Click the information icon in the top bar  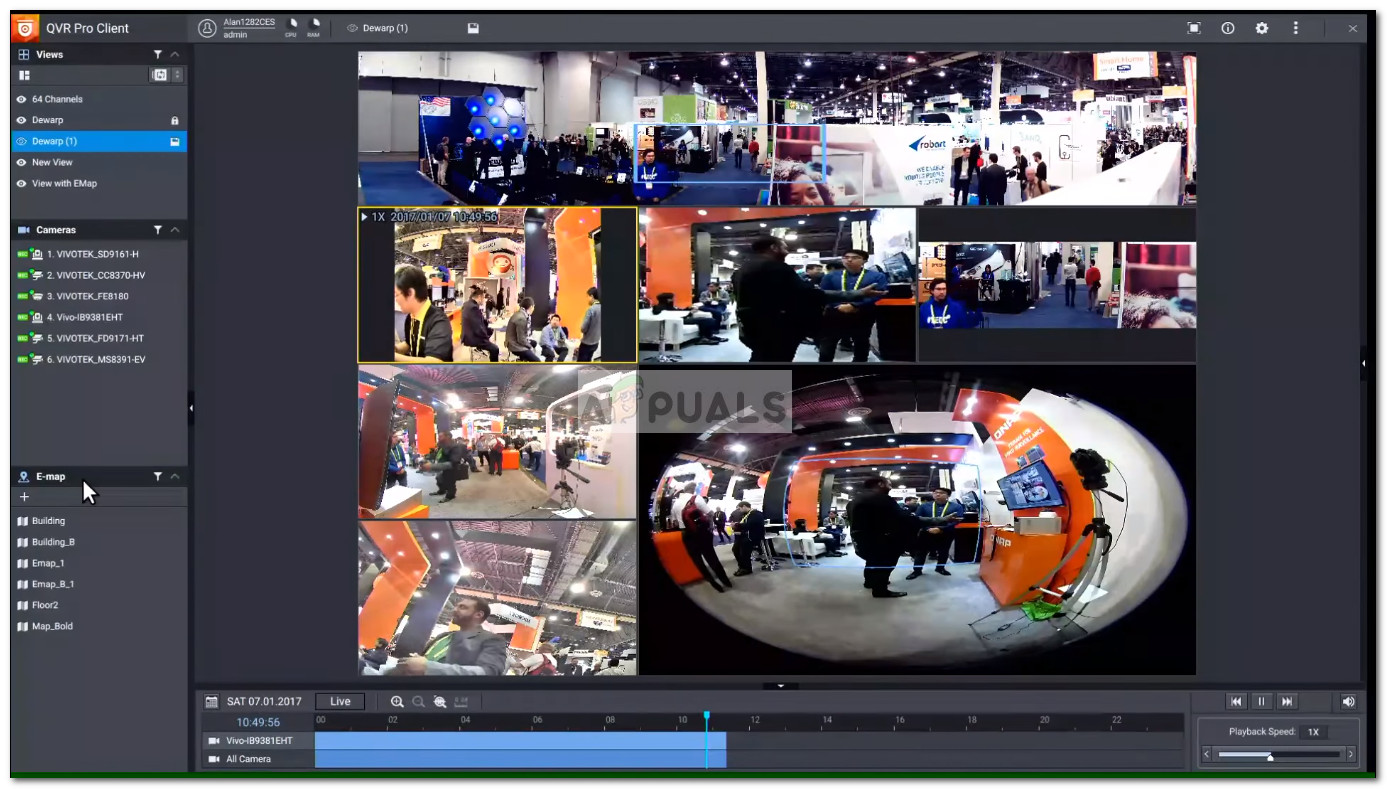click(1227, 28)
